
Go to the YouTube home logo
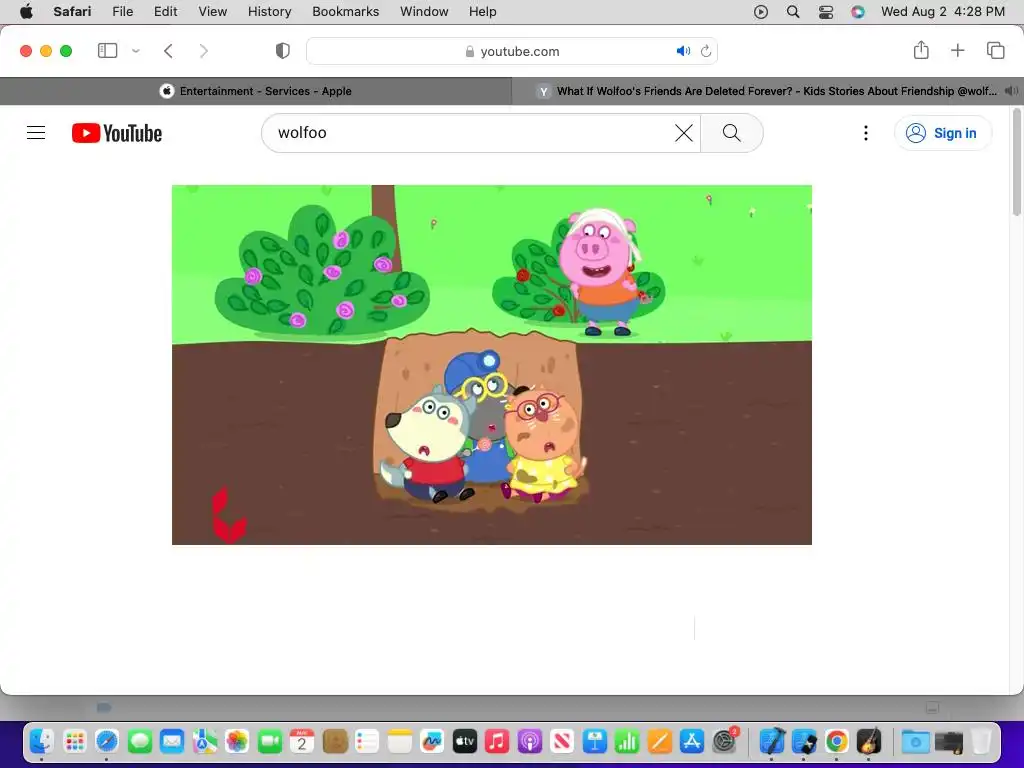point(117,133)
